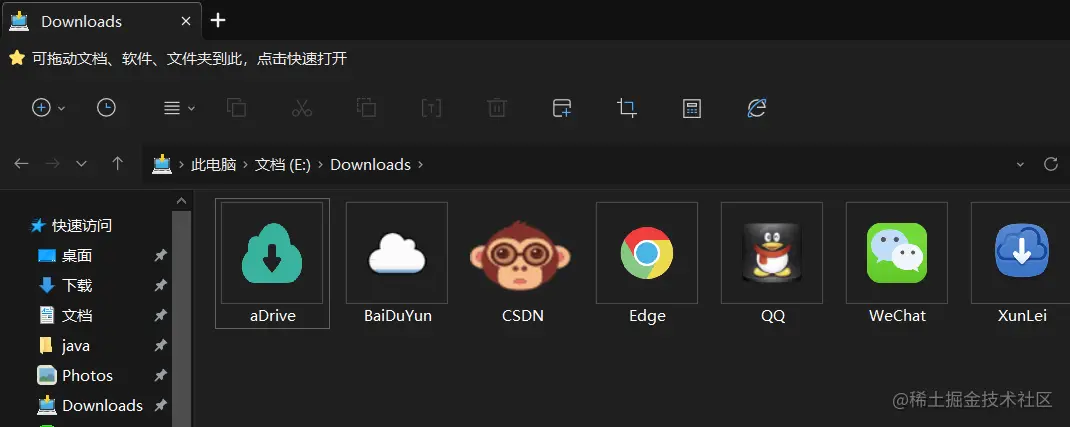Click the aDrive file name label
The height and width of the screenshot is (427, 1070).
(x=272, y=316)
